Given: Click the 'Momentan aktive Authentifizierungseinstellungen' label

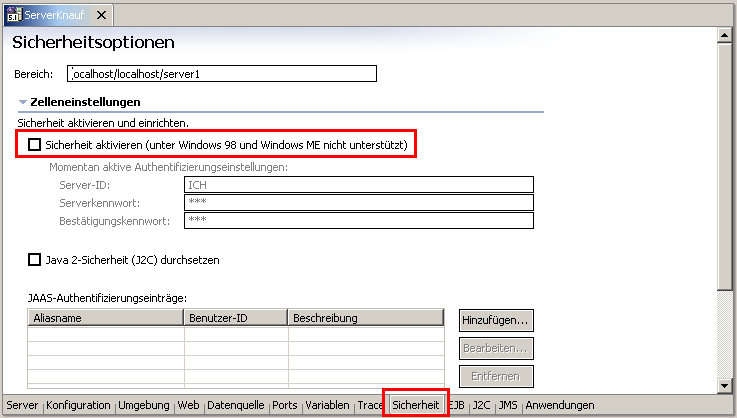Looking at the screenshot, I should [x=168, y=167].
